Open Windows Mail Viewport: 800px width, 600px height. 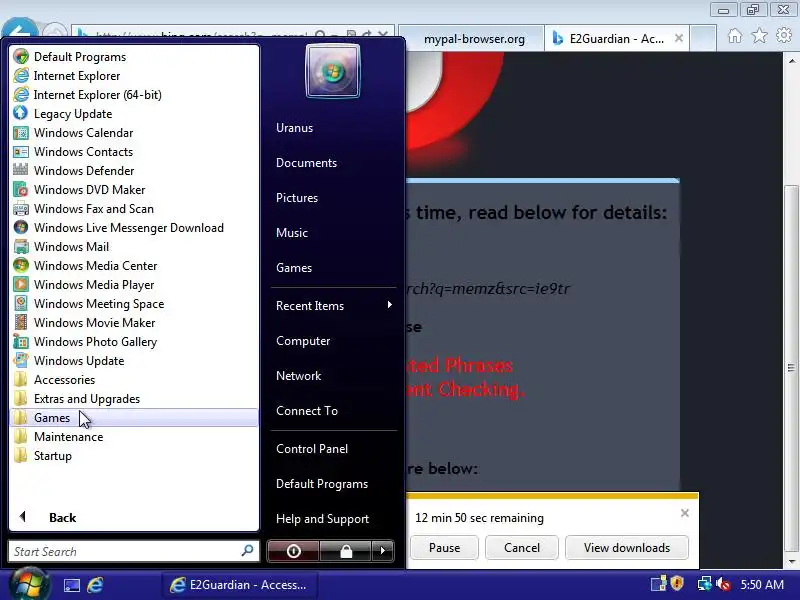(x=134, y=246)
